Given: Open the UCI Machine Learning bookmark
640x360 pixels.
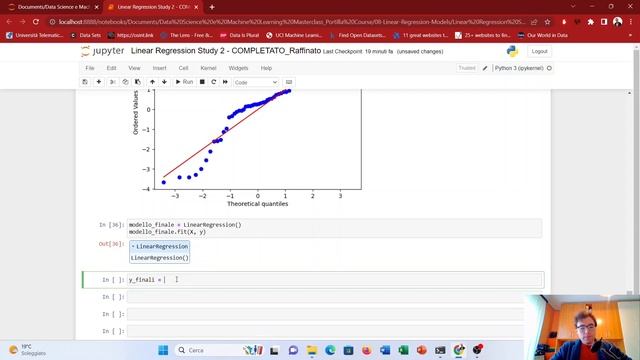Looking at the screenshot, I should click(x=294, y=36).
